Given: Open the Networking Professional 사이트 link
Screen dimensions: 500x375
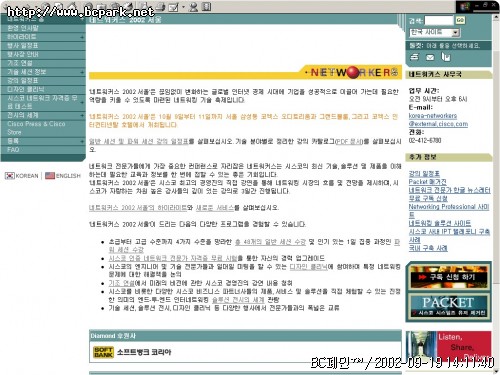Looking at the screenshot, I should tap(449, 211).
